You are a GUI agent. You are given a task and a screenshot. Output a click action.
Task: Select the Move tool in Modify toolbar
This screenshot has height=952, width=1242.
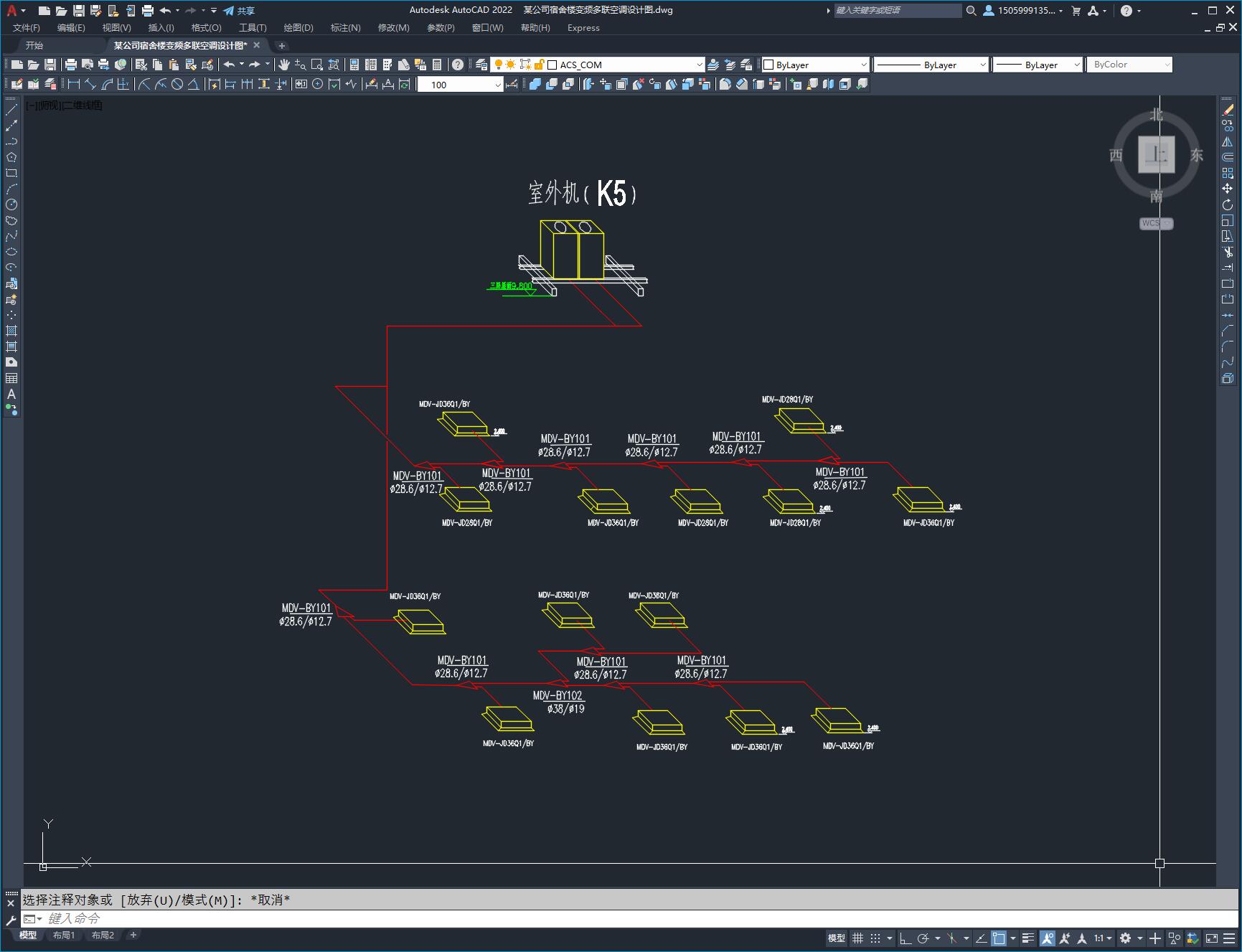tap(1228, 189)
